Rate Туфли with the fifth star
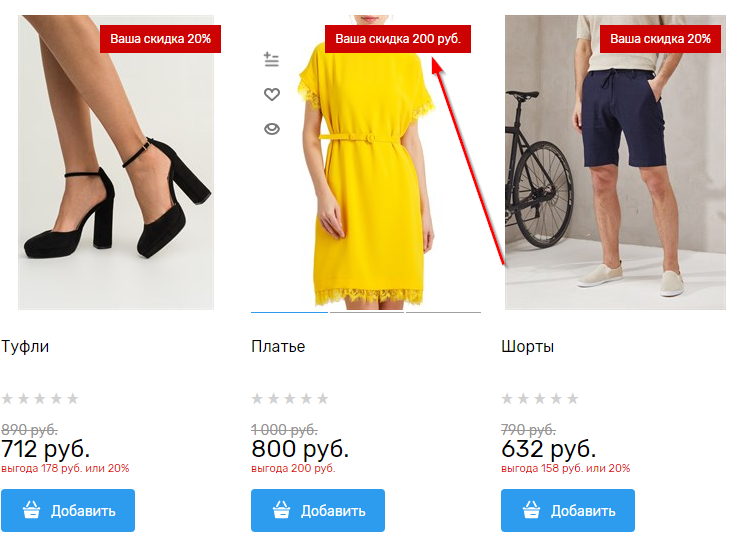The image size is (740, 557). (x=72, y=398)
